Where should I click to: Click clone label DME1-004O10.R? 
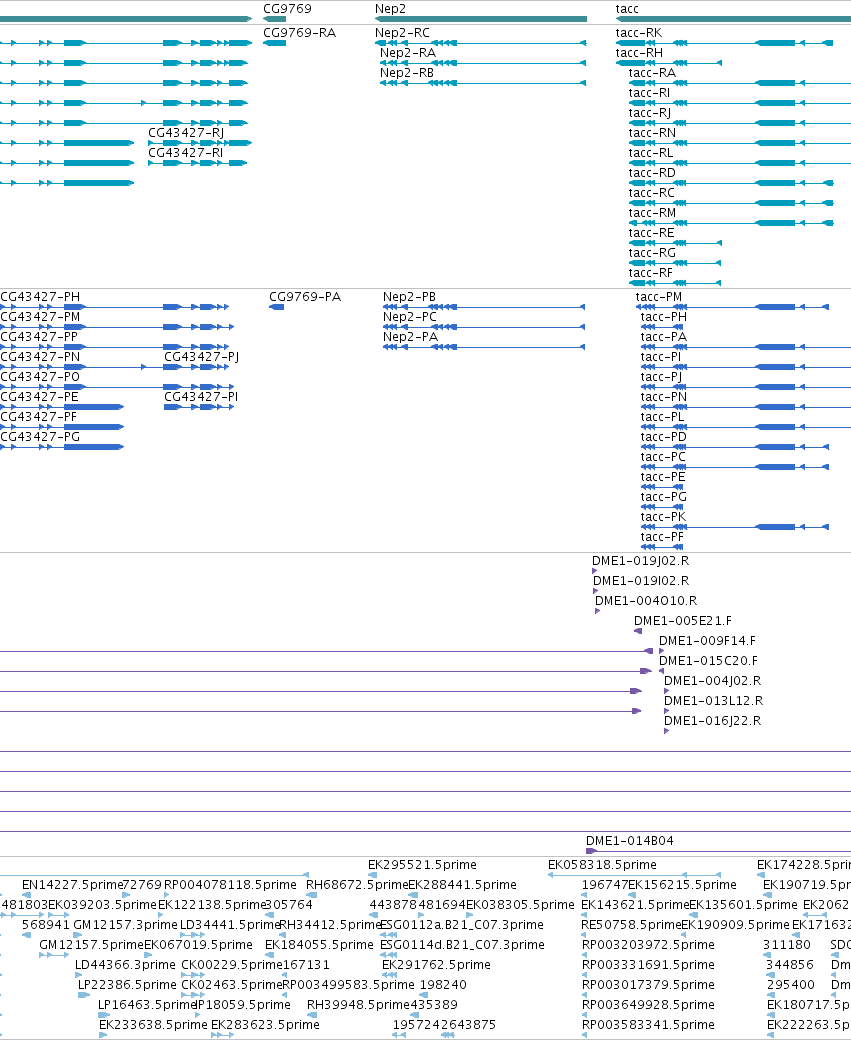(x=646, y=600)
